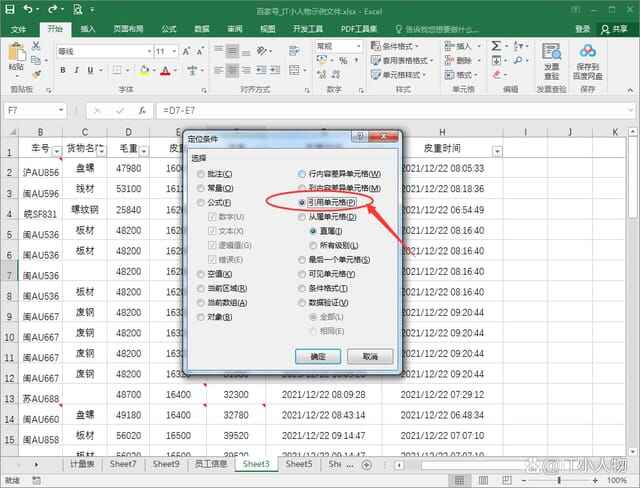Switch to the 员工信息 sheet tab
The image size is (640, 488).
click(212, 464)
